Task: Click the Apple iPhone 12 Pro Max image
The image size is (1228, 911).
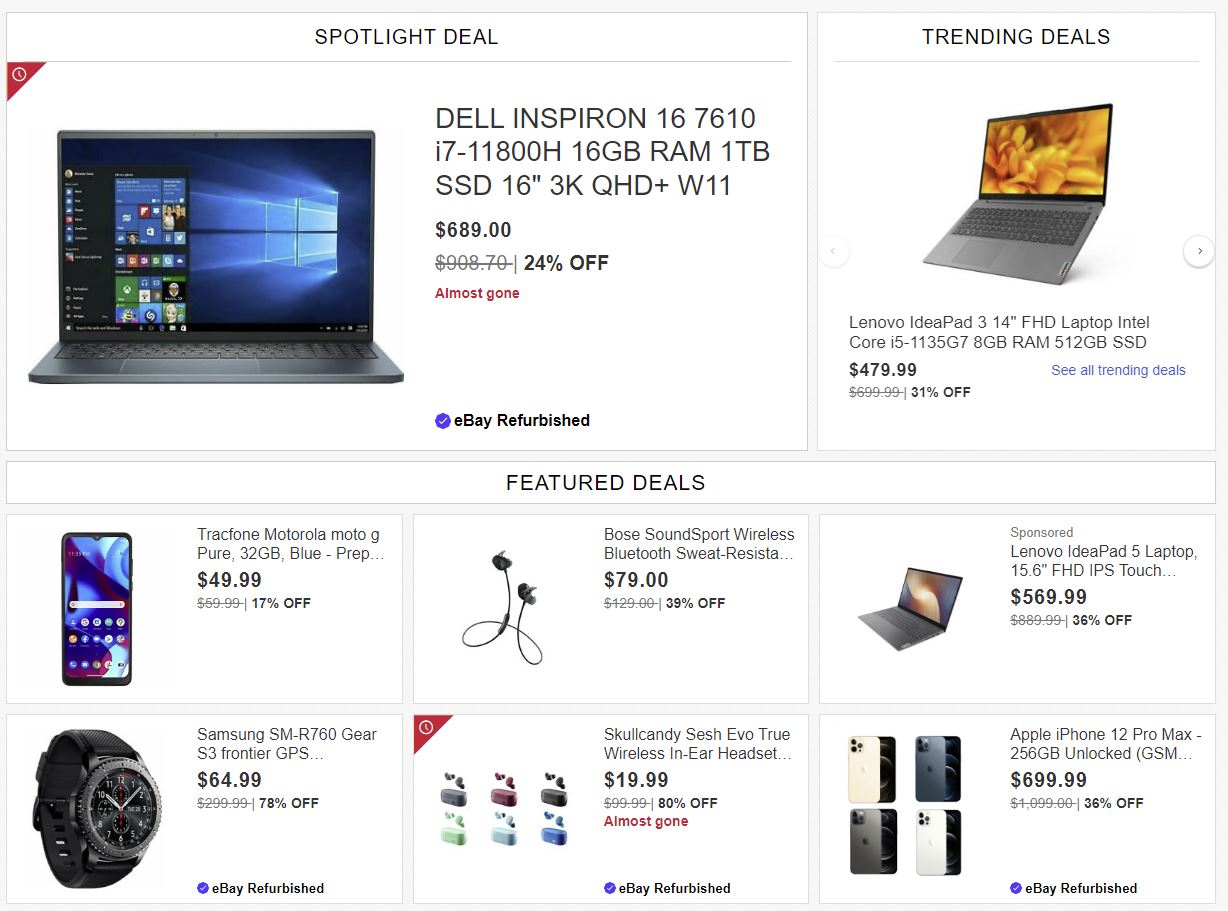Action: coord(904,806)
